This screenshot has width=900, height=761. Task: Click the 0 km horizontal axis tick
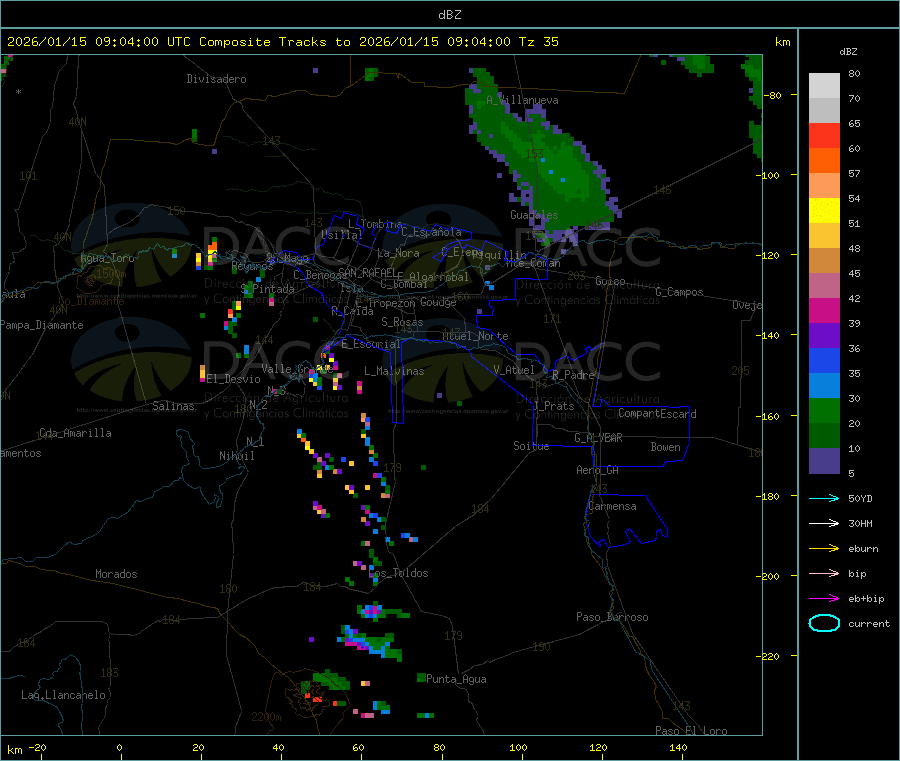coord(120,747)
